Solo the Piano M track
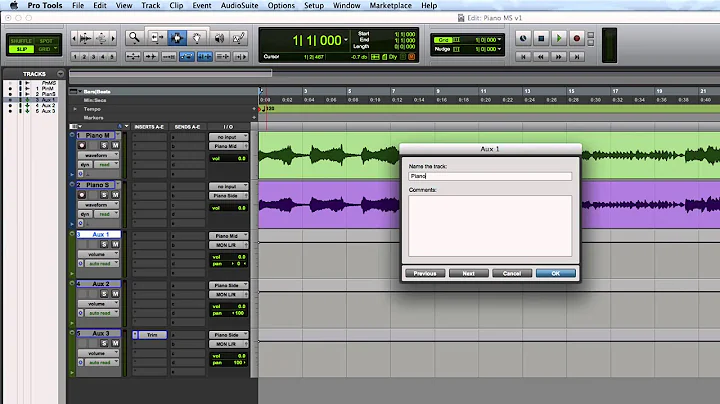Image resolution: width=720 pixels, height=404 pixels. pos(104,146)
